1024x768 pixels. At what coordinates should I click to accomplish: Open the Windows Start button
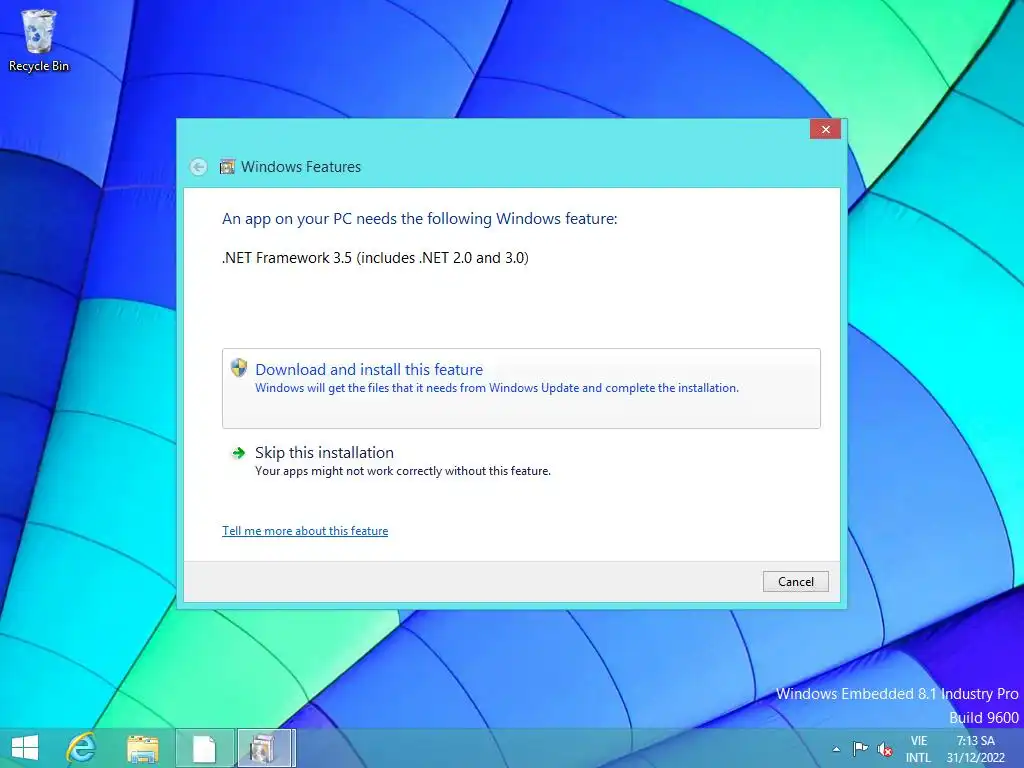[25, 748]
